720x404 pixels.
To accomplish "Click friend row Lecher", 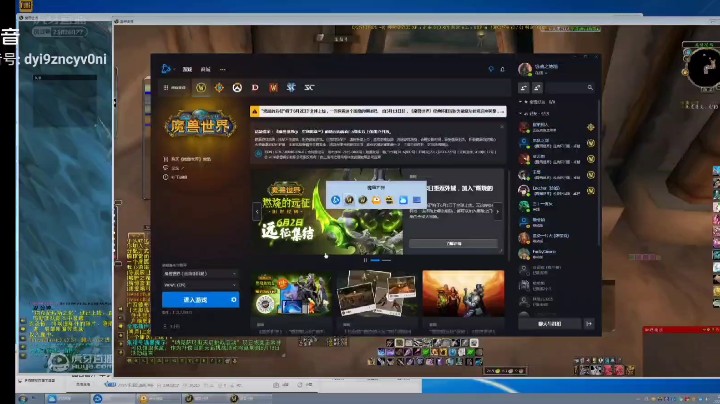I will pyautogui.click(x=557, y=191).
